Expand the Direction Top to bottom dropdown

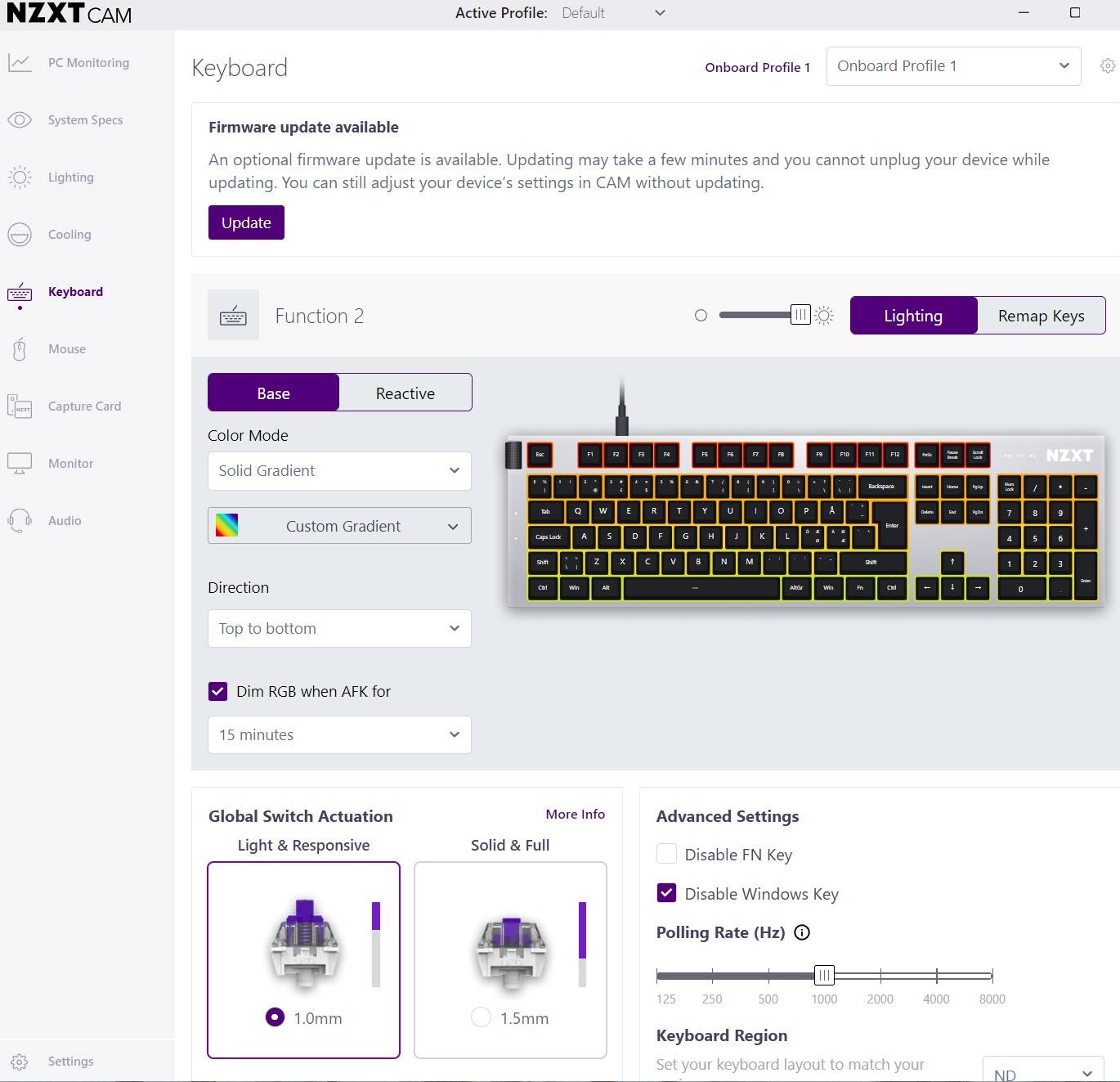coord(339,629)
